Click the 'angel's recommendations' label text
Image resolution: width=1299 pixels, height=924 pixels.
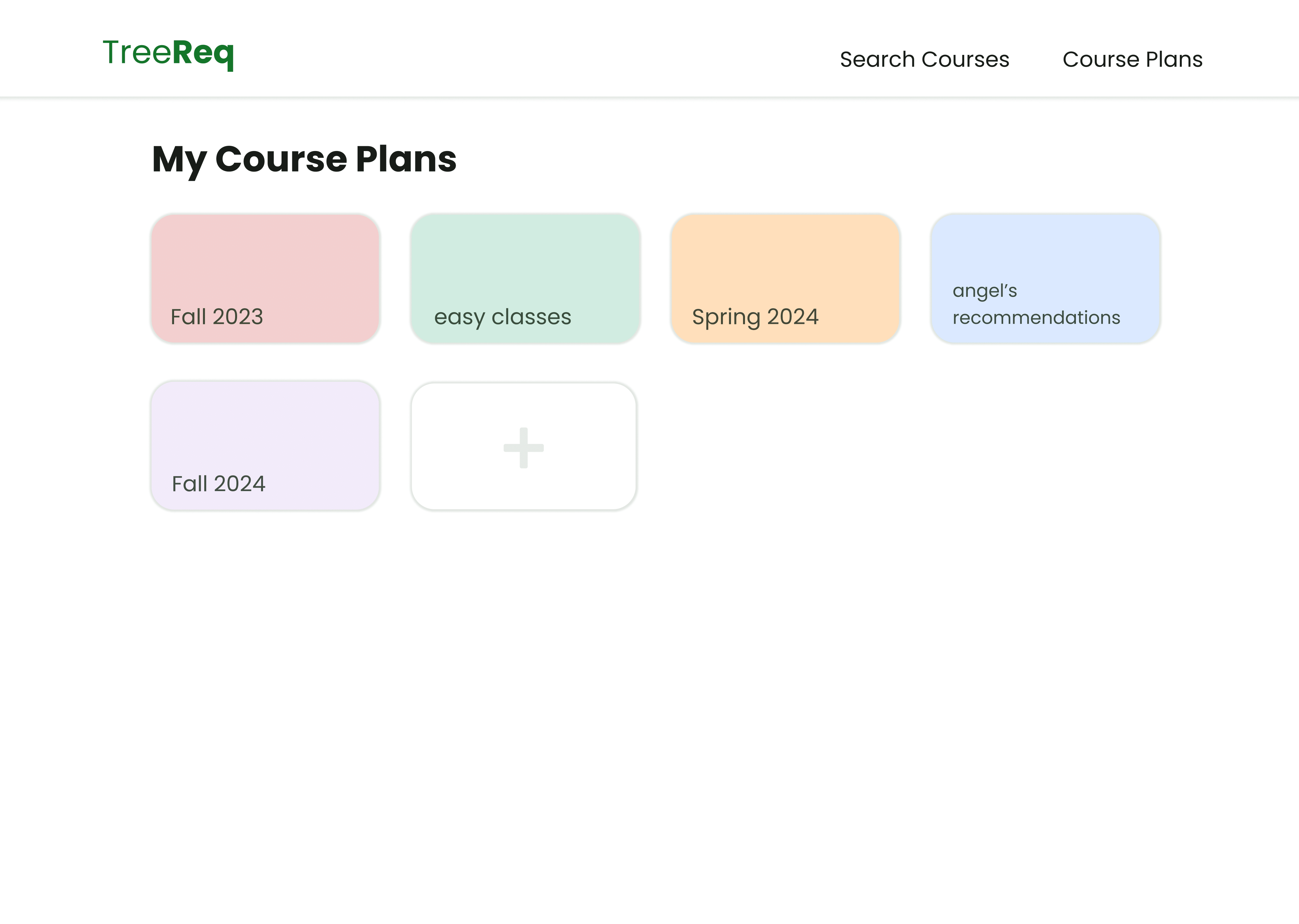pyautogui.click(x=1036, y=304)
